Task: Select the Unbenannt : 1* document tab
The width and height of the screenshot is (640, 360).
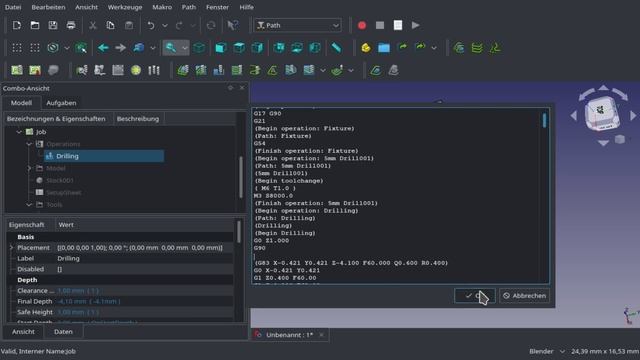Action: (x=289, y=335)
